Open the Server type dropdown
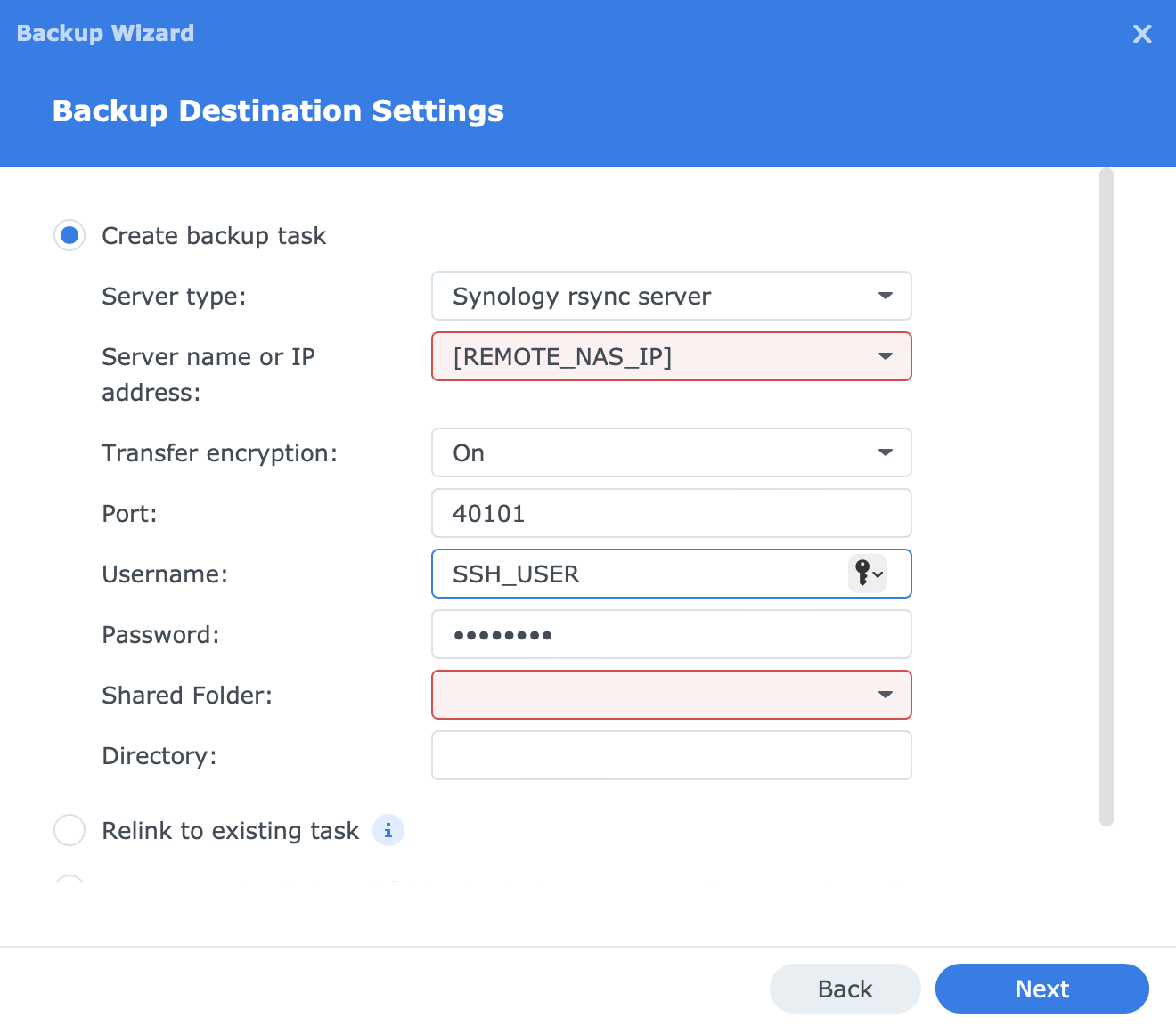1176x1026 pixels. [671, 296]
